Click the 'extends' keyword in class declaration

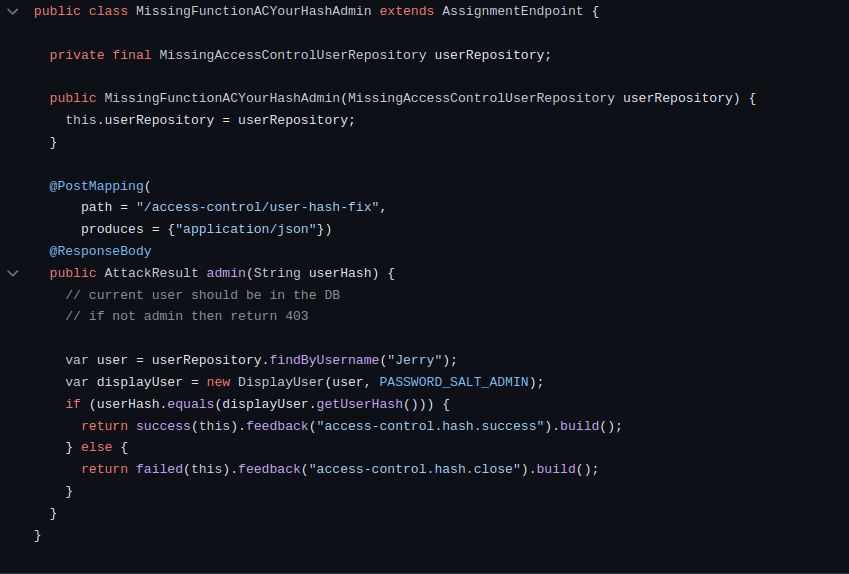407,11
